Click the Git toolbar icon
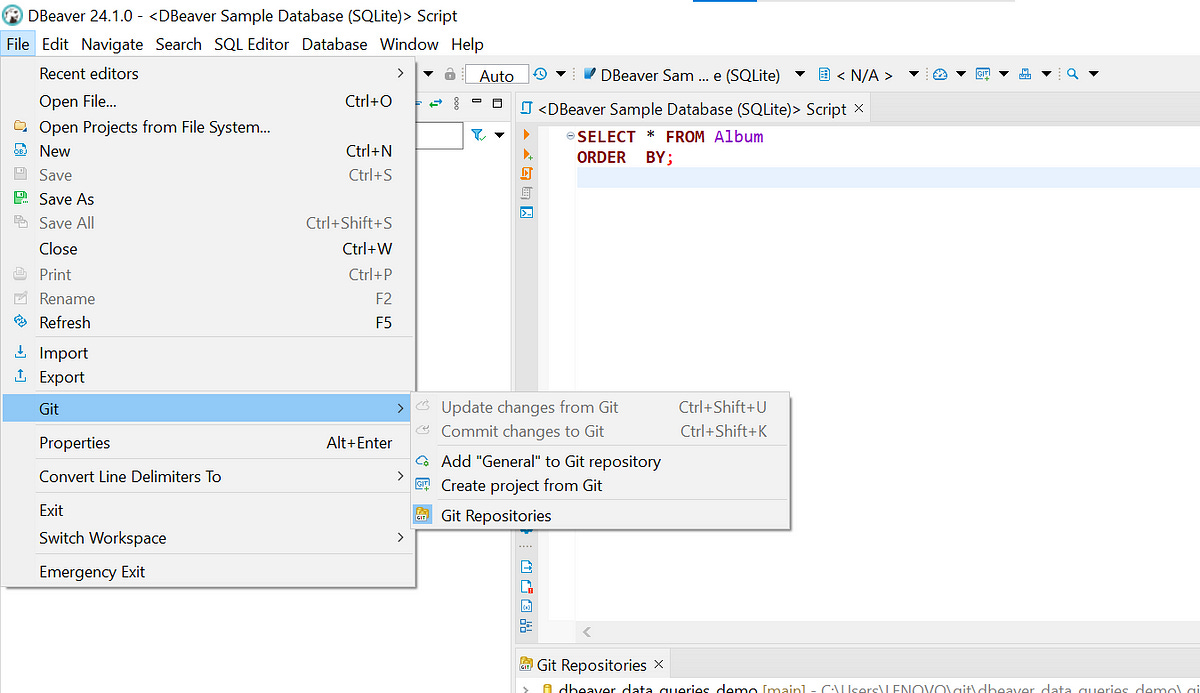Viewport: 1200px width, 693px height. pos(983,74)
